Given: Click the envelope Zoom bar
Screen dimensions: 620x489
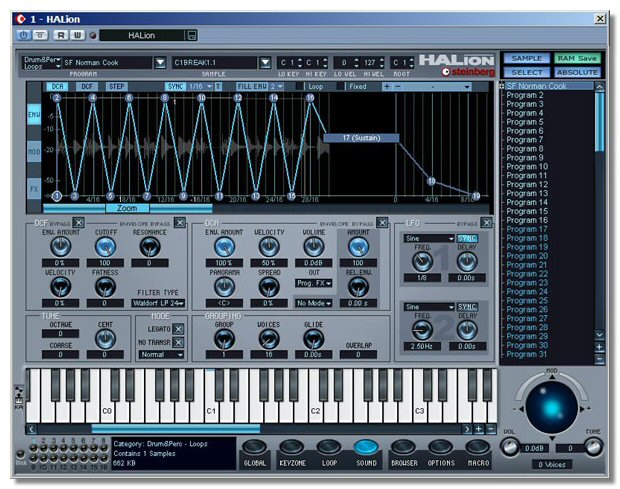Looking at the screenshot, I should coord(127,208).
